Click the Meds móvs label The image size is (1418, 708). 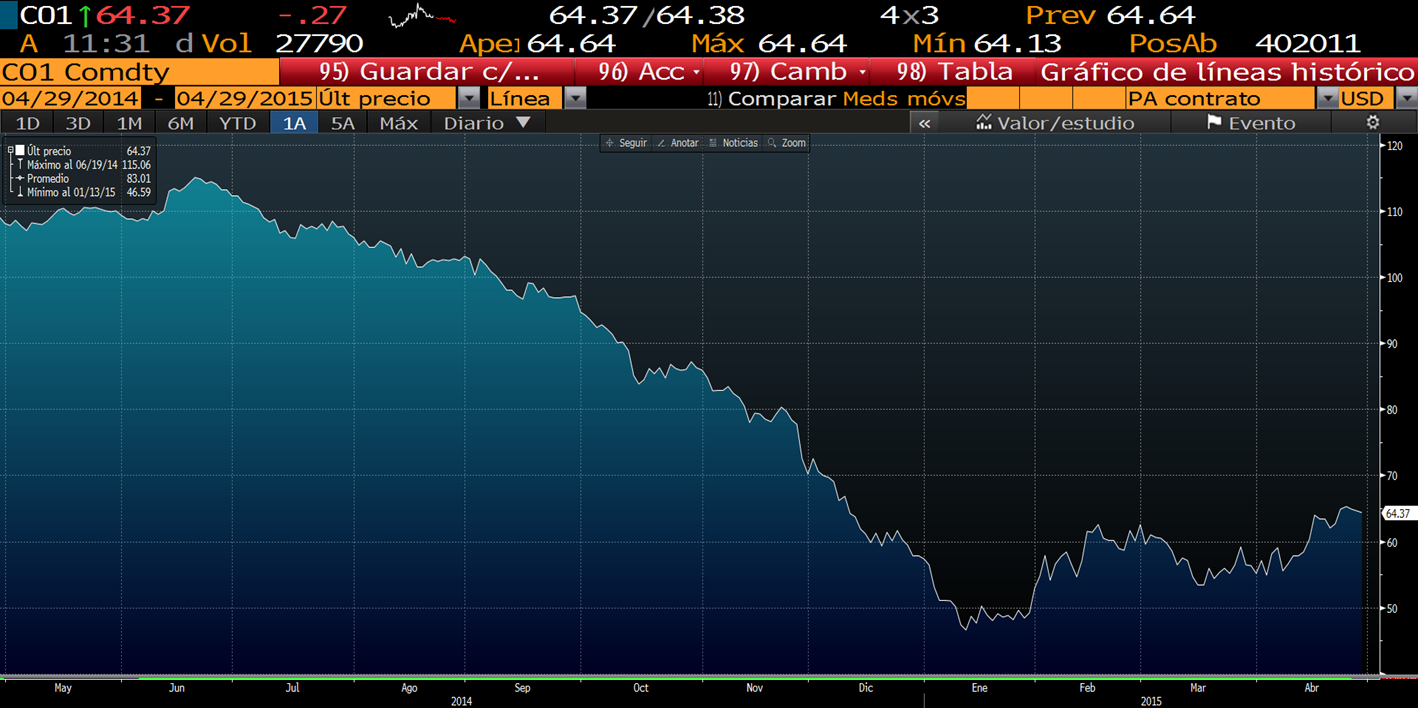click(x=904, y=98)
